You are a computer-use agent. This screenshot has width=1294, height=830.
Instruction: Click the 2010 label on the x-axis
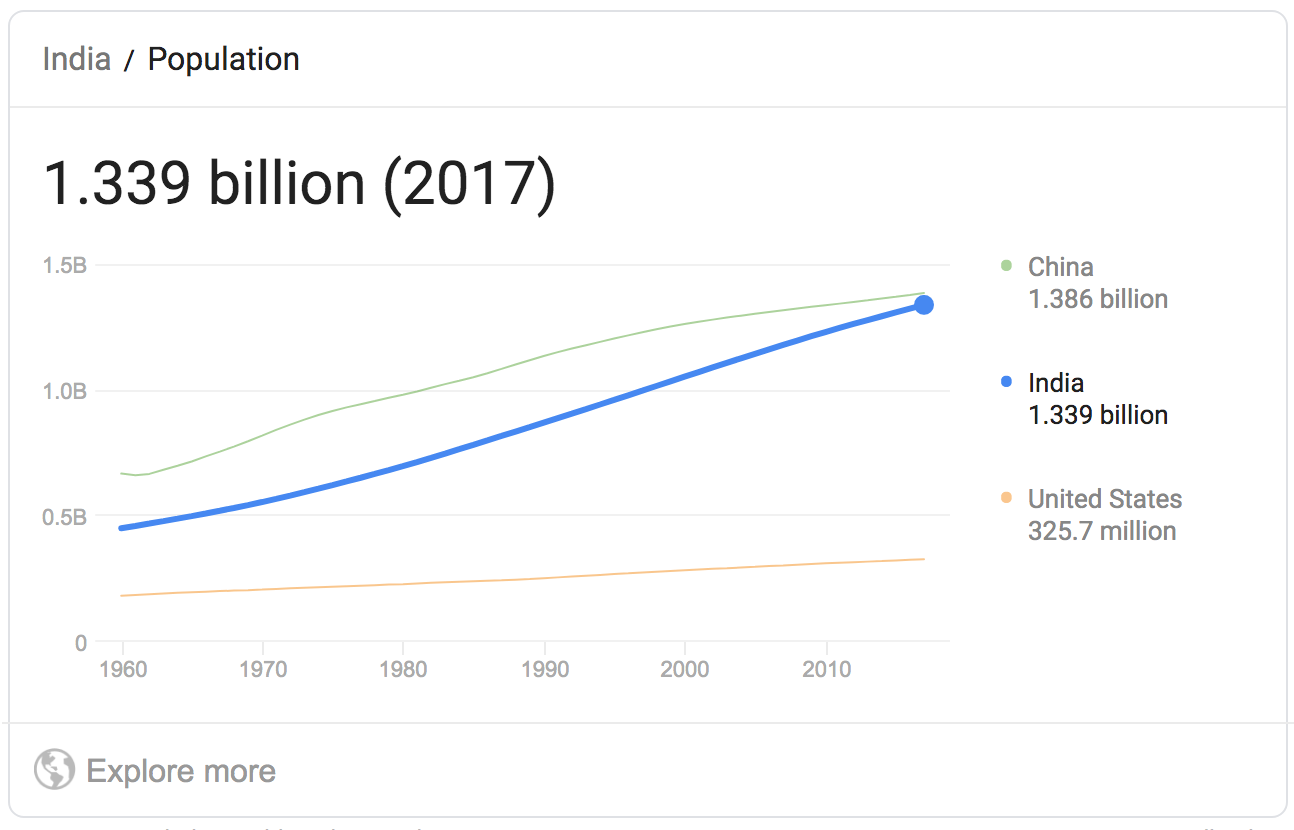pos(826,668)
